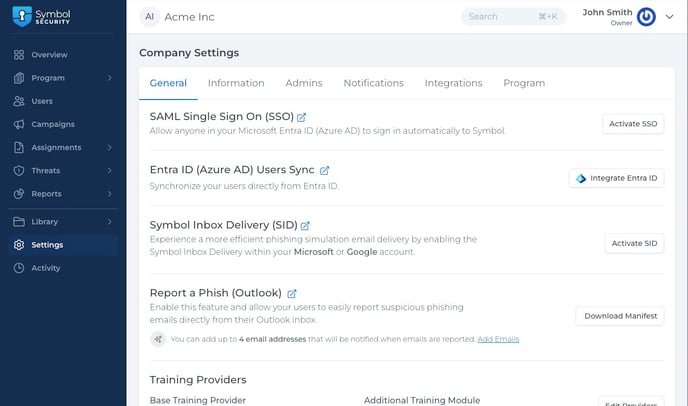Click the AI company badge next to Acme Inc
Image resolution: width=688 pixels, height=406 pixels.
(150, 17)
